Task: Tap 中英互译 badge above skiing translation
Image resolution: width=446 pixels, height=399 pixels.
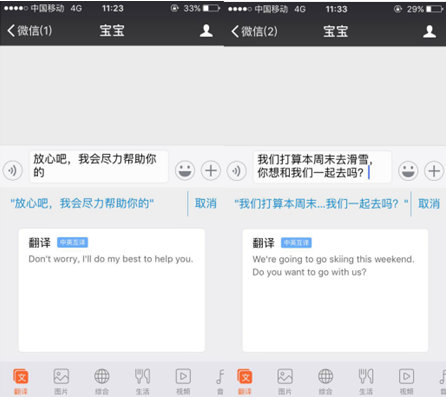Action: tap(296, 243)
